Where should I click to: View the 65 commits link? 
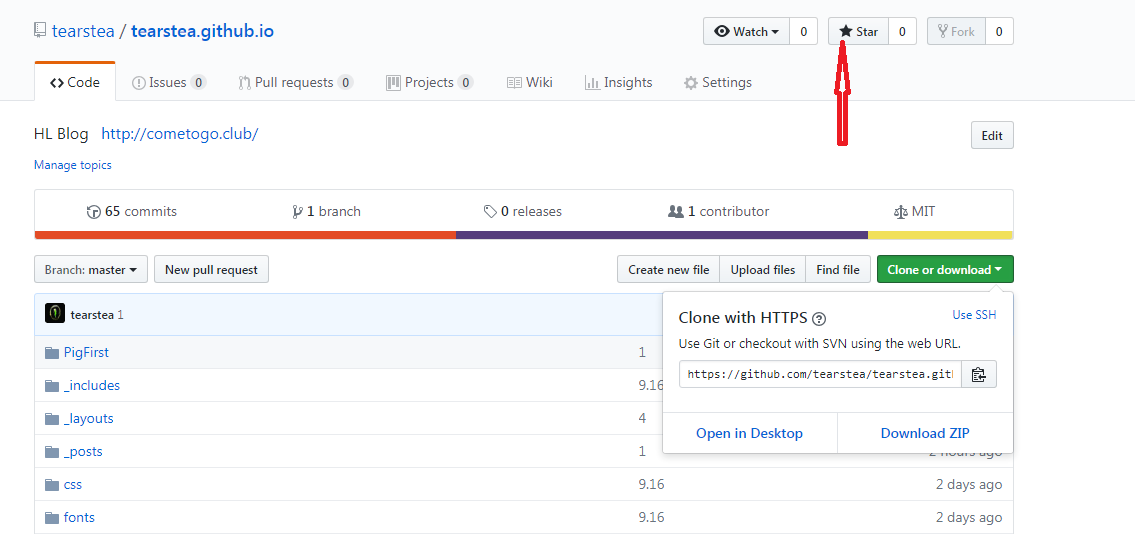pyautogui.click(x=131, y=212)
